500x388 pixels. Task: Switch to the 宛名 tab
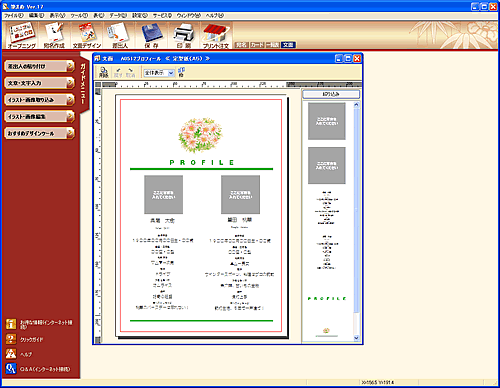(x=241, y=45)
